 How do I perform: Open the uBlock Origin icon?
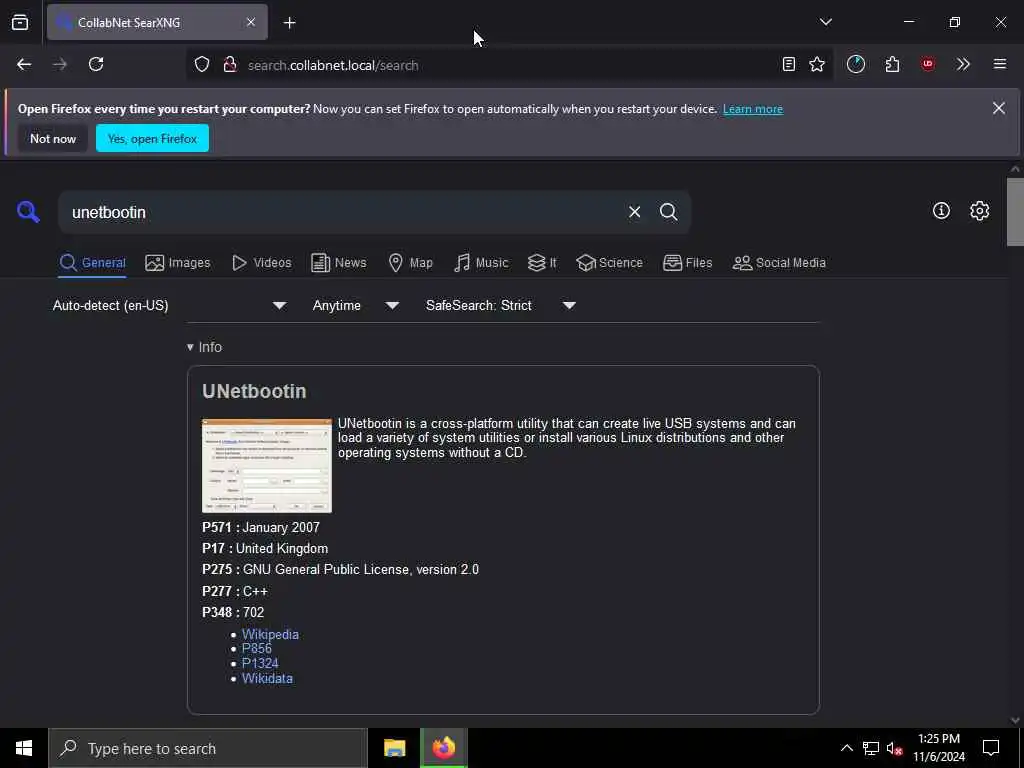coord(927,64)
